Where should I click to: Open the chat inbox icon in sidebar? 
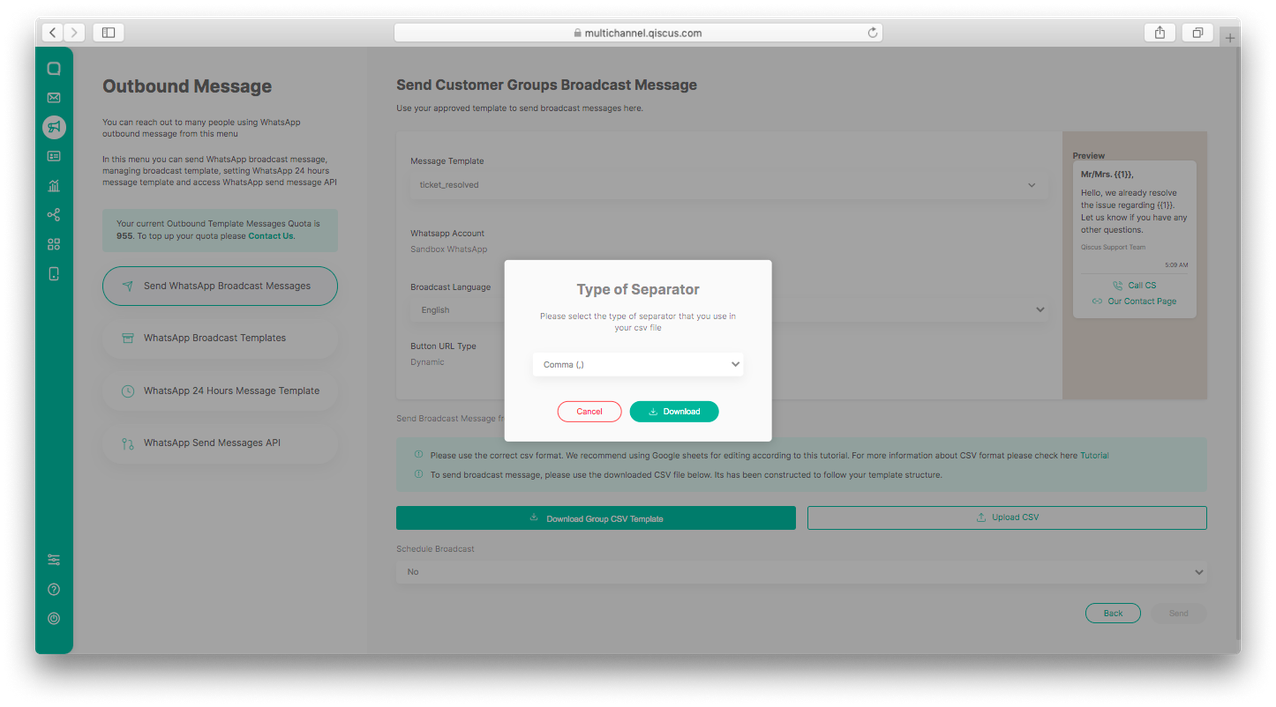(54, 68)
